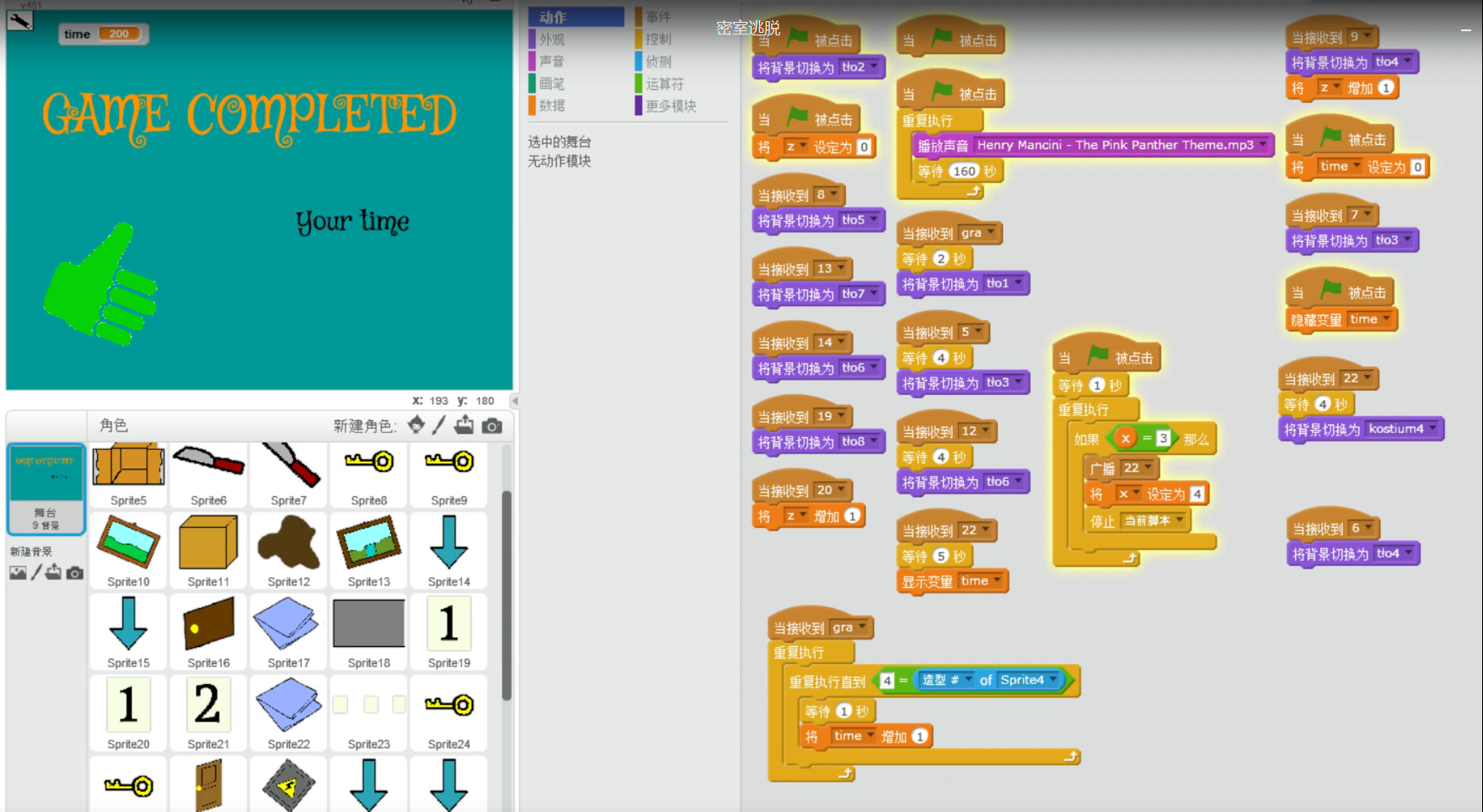Open the Sprite4 dropdown in costume block
This screenshot has height=812, width=1483.
(1052, 680)
